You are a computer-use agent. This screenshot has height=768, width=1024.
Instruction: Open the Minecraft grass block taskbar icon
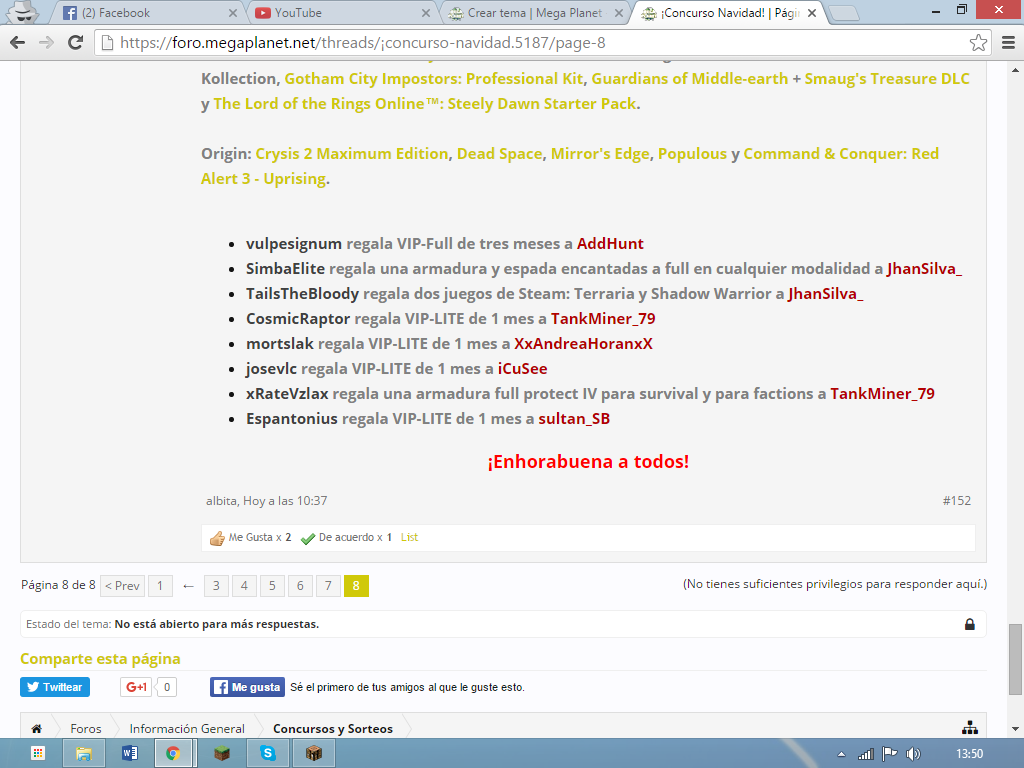[x=222, y=754]
